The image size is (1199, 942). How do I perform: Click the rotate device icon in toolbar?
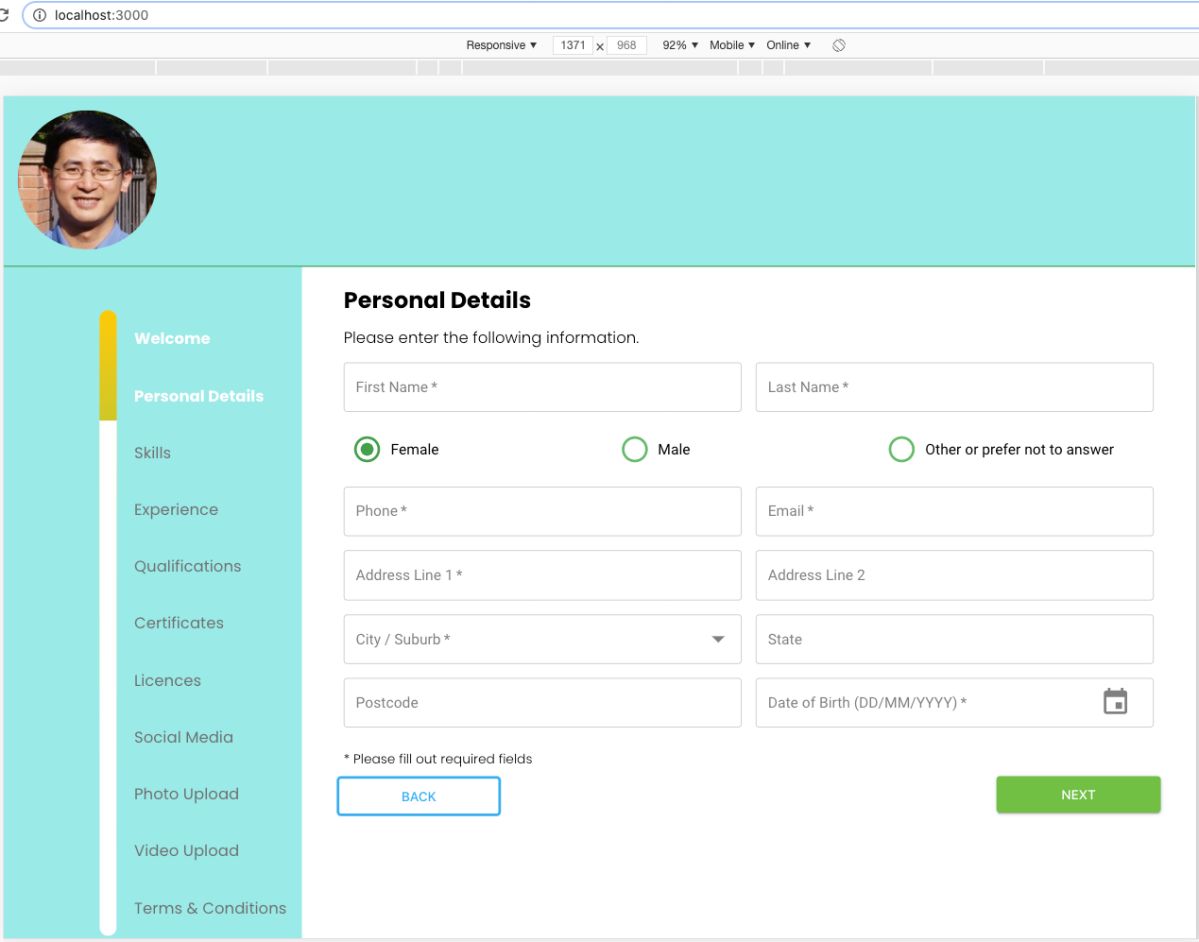tap(839, 45)
